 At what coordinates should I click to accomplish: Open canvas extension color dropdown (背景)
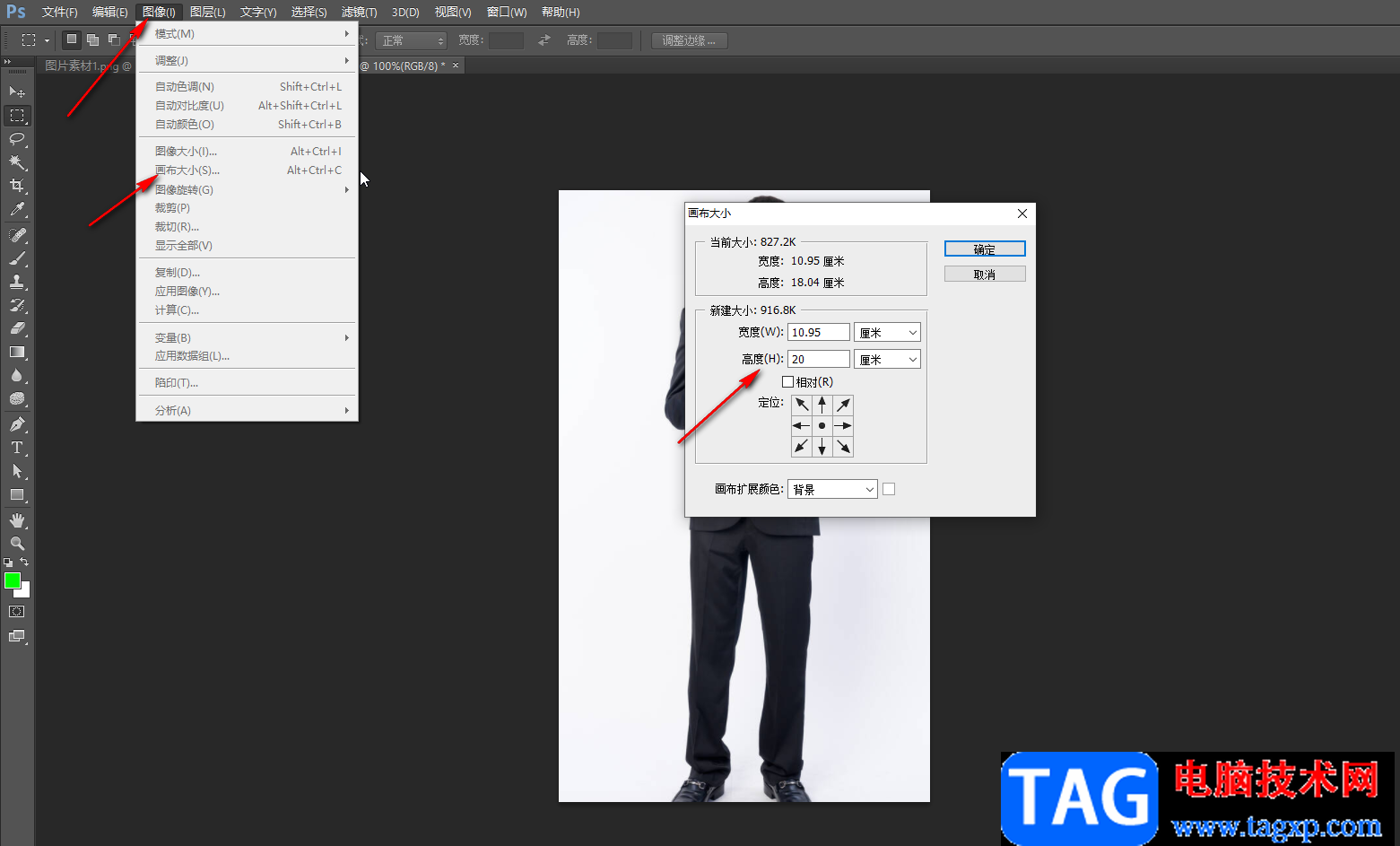[x=832, y=490]
